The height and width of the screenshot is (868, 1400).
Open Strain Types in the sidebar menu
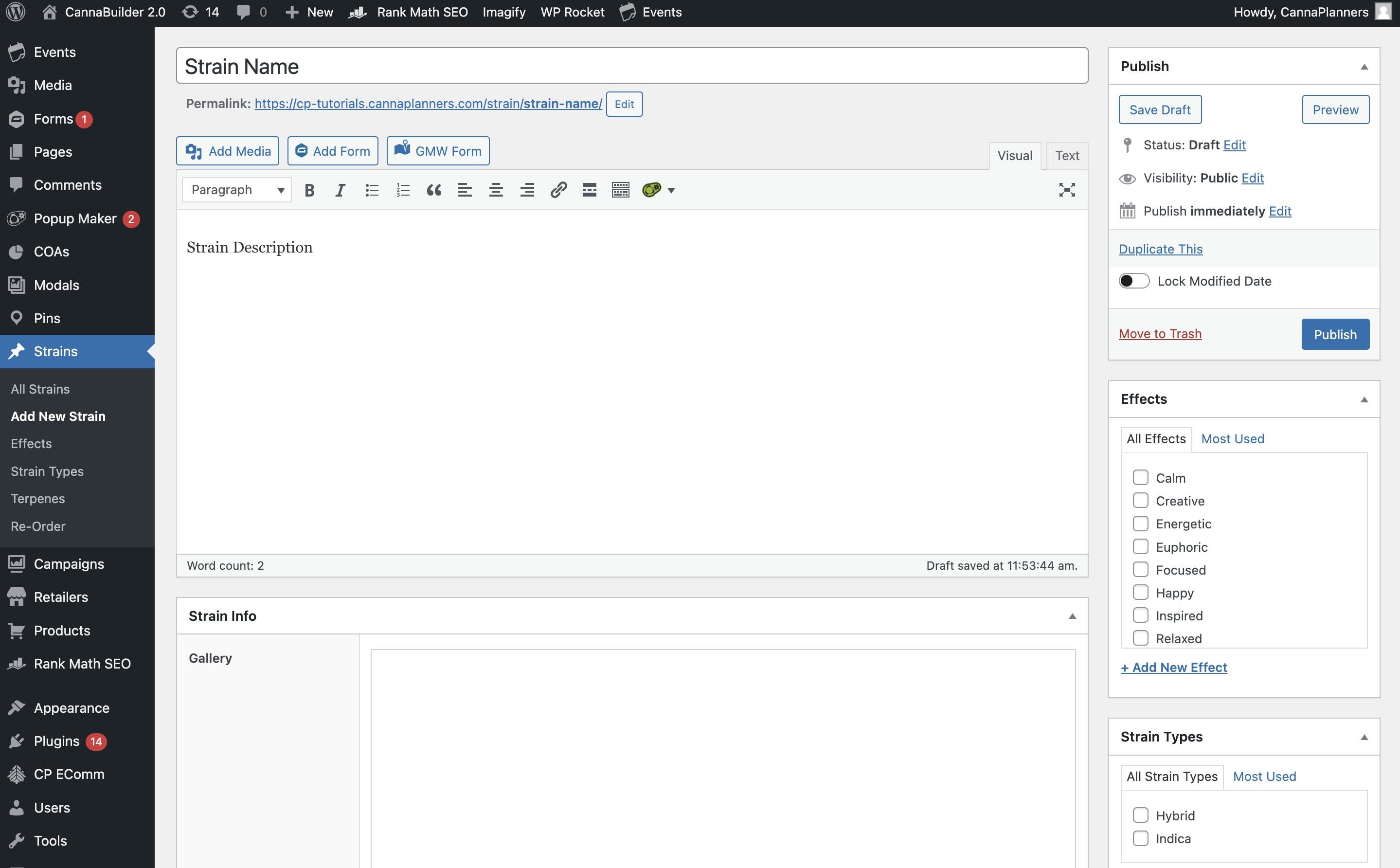[x=47, y=471]
